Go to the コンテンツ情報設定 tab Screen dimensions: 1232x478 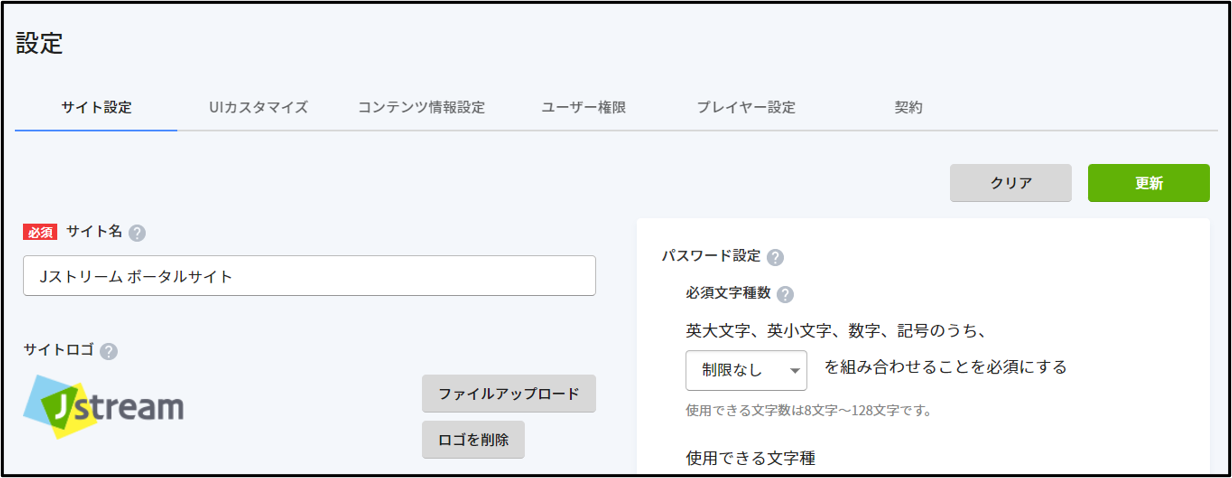(x=421, y=108)
